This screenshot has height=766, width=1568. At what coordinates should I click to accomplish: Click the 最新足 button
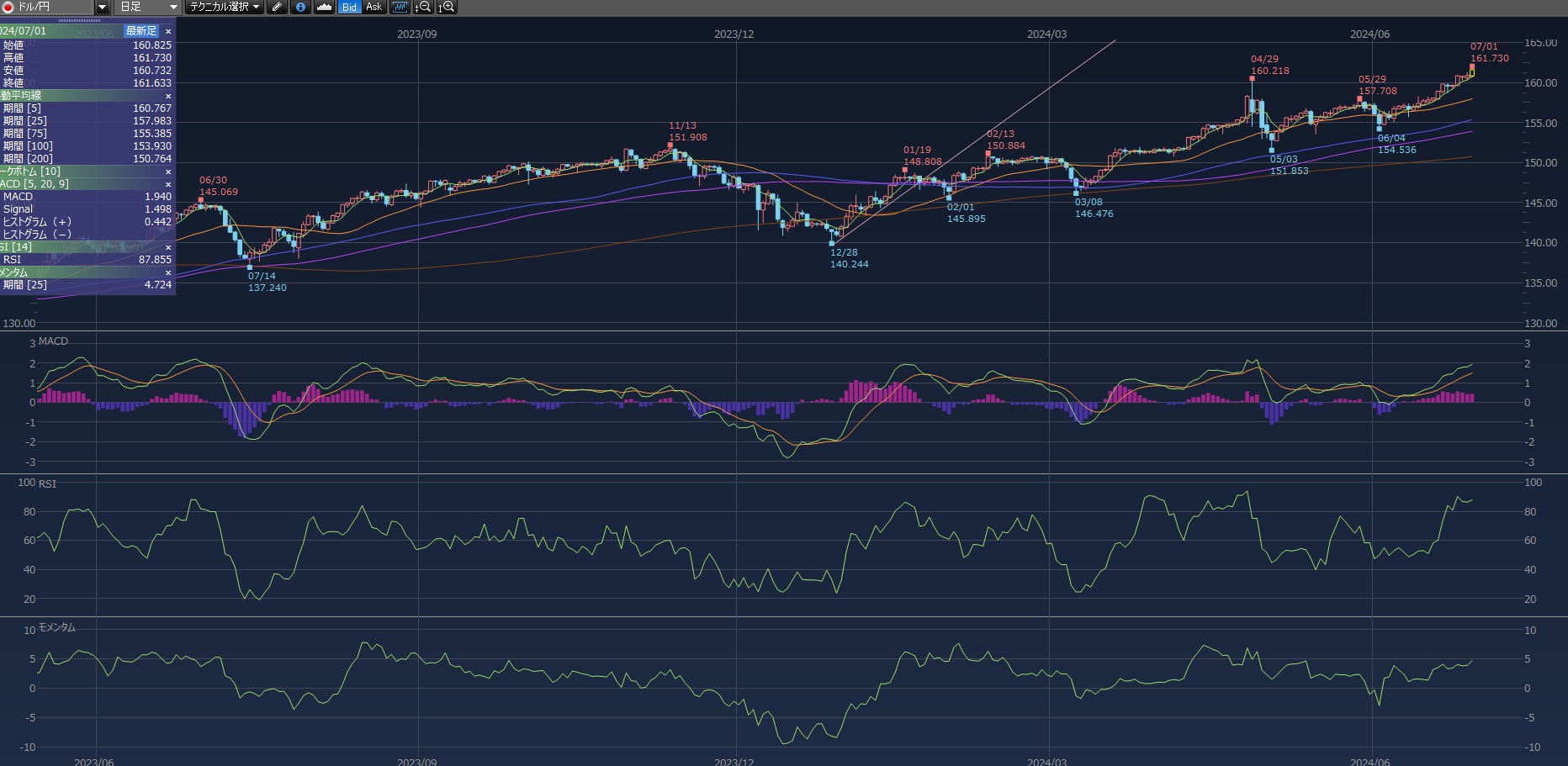click(x=141, y=31)
